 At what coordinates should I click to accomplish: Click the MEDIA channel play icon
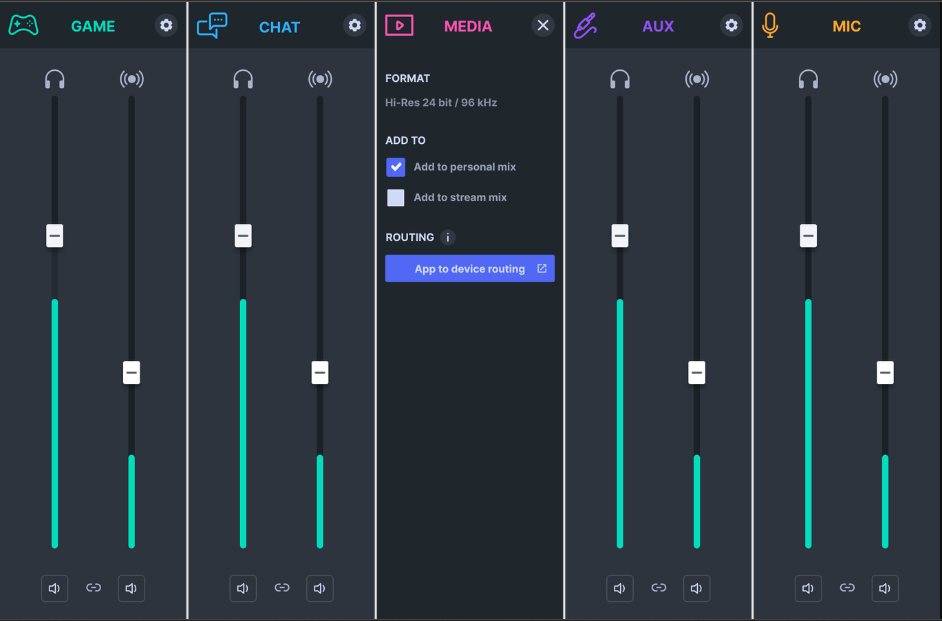[x=399, y=24]
